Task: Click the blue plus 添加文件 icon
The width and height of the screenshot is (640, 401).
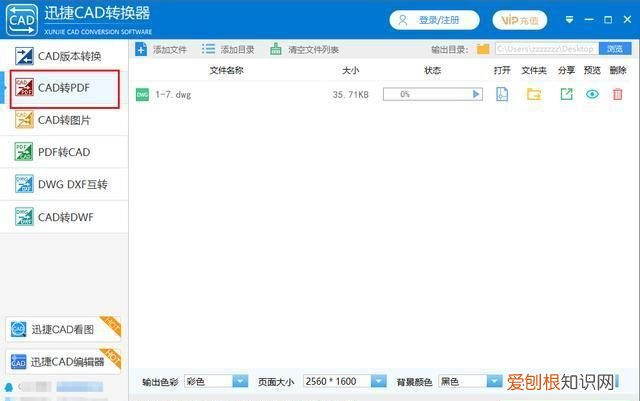Action: click(x=141, y=49)
